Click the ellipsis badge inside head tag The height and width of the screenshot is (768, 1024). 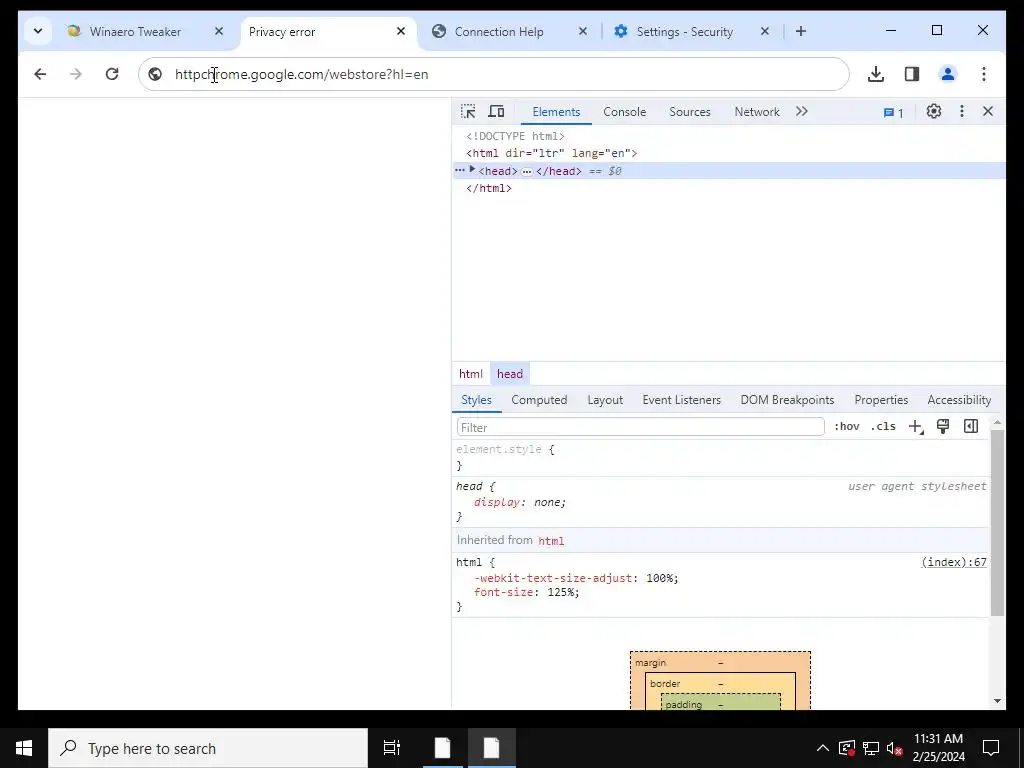point(526,172)
